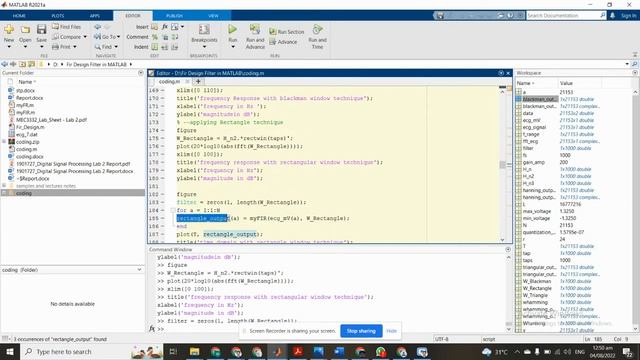The width and height of the screenshot is (640, 360).
Task: Click the editor vertical scrollbar
Action: [x=502, y=165]
